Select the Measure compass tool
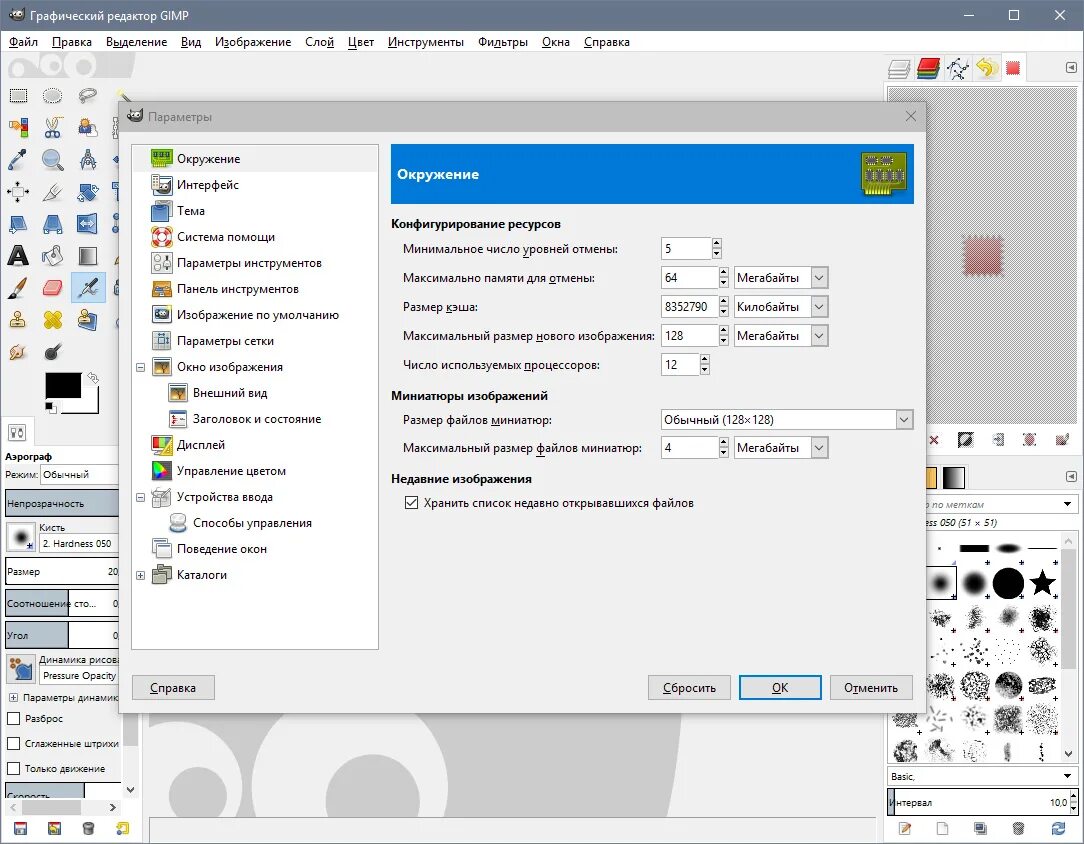The image size is (1084, 844). coord(88,160)
